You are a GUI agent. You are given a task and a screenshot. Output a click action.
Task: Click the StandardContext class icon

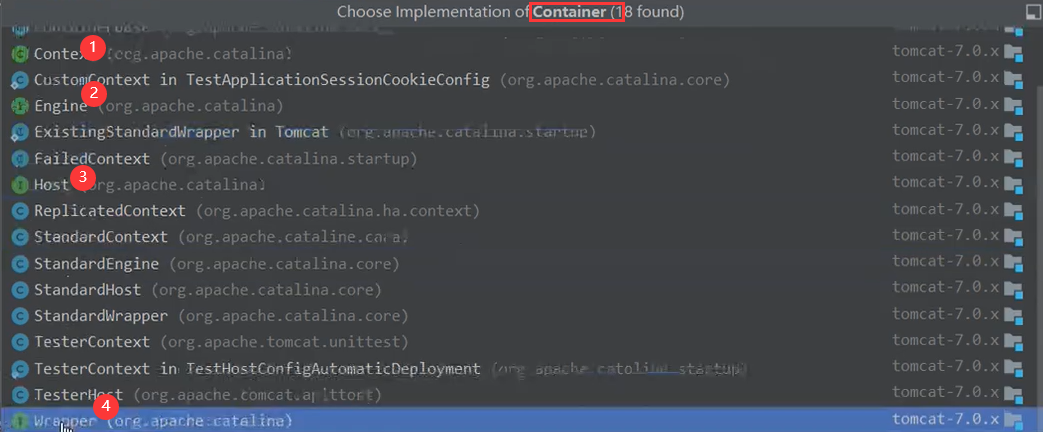click(x=20, y=237)
